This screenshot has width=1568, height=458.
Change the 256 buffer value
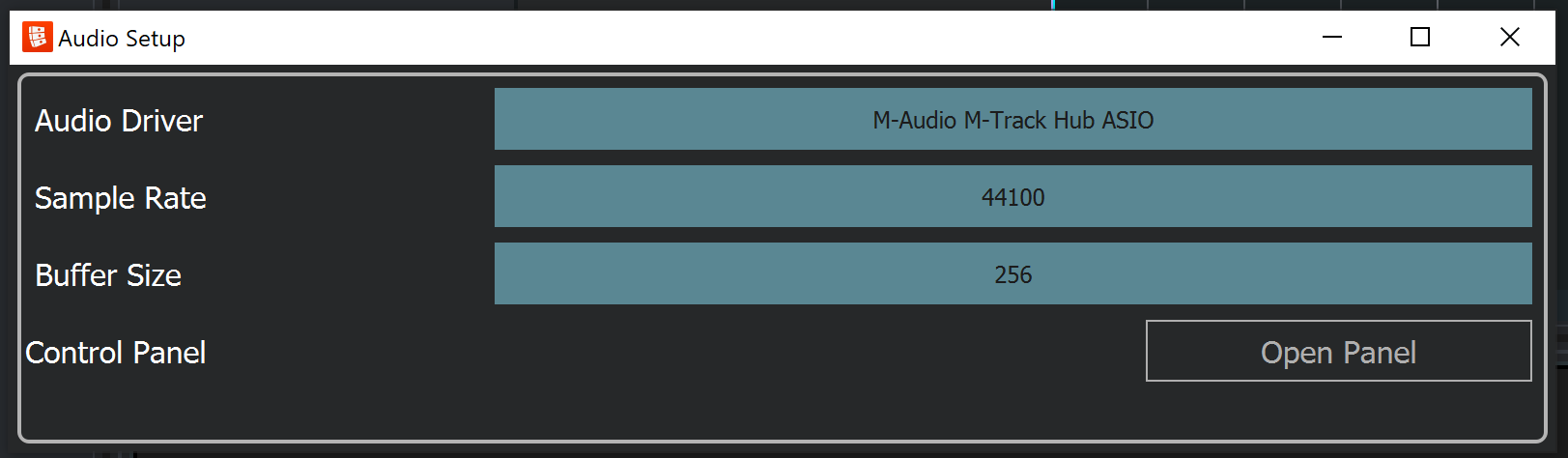(x=1012, y=274)
